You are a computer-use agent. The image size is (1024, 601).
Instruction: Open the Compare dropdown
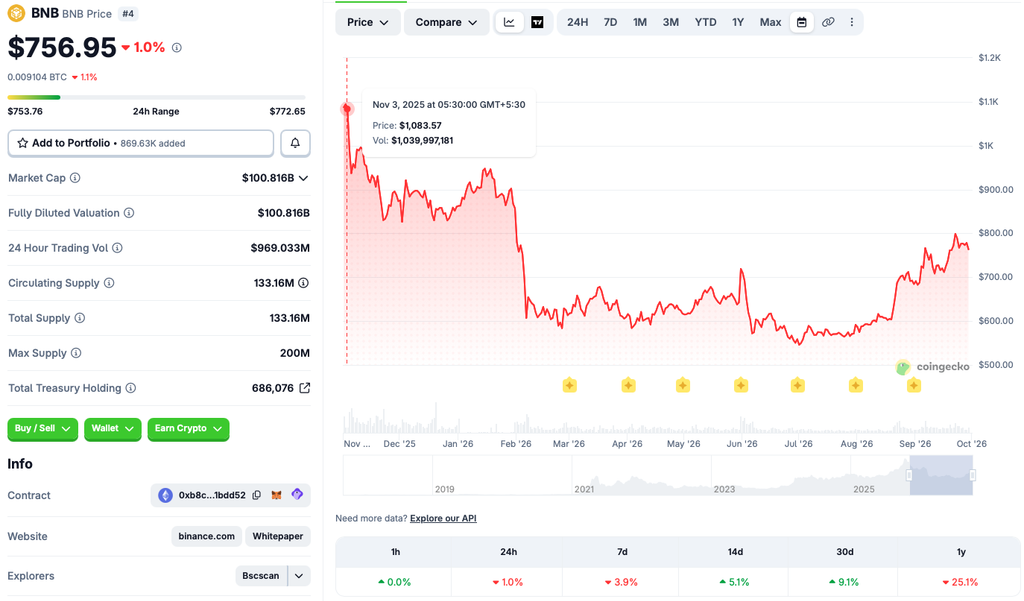[x=446, y=22]
